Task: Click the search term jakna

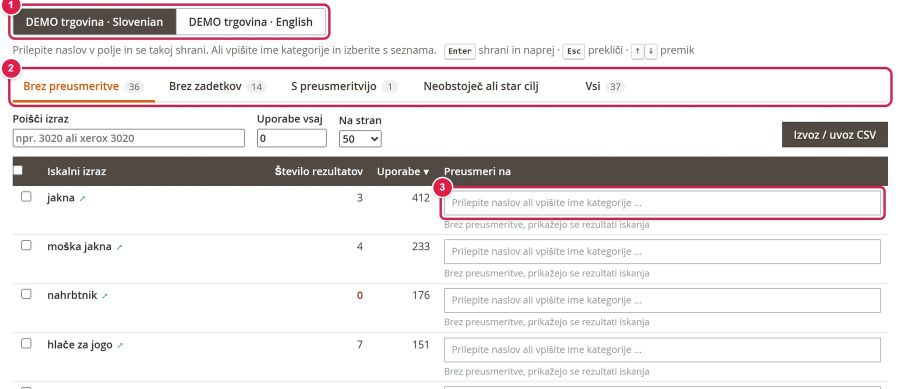Action: pos(61,198)
